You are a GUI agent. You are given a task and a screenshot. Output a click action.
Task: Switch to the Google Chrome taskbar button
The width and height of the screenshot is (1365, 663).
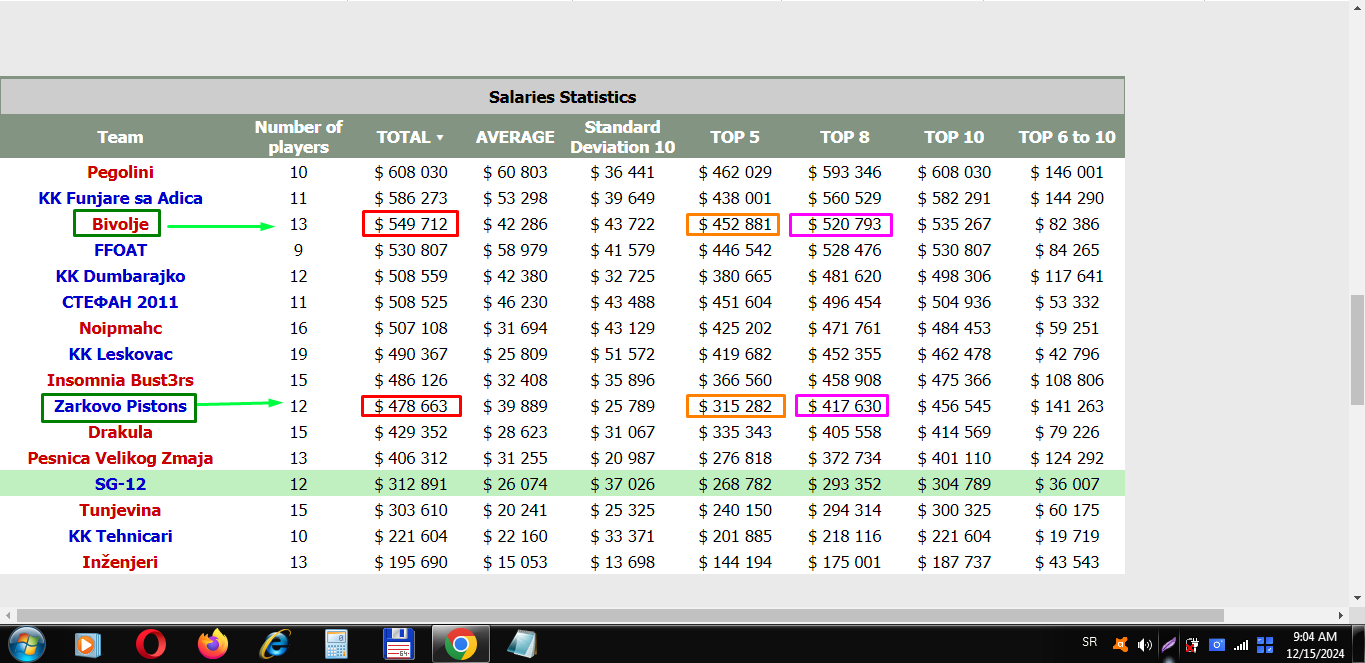click(461, 644)
